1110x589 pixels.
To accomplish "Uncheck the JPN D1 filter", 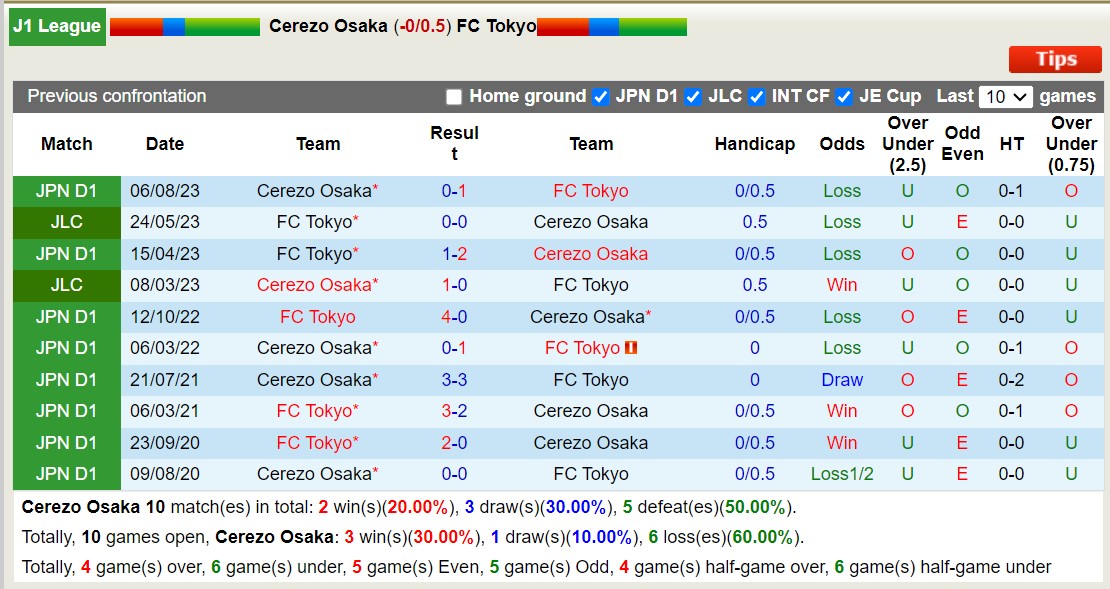I will click(x=599, y=97).
